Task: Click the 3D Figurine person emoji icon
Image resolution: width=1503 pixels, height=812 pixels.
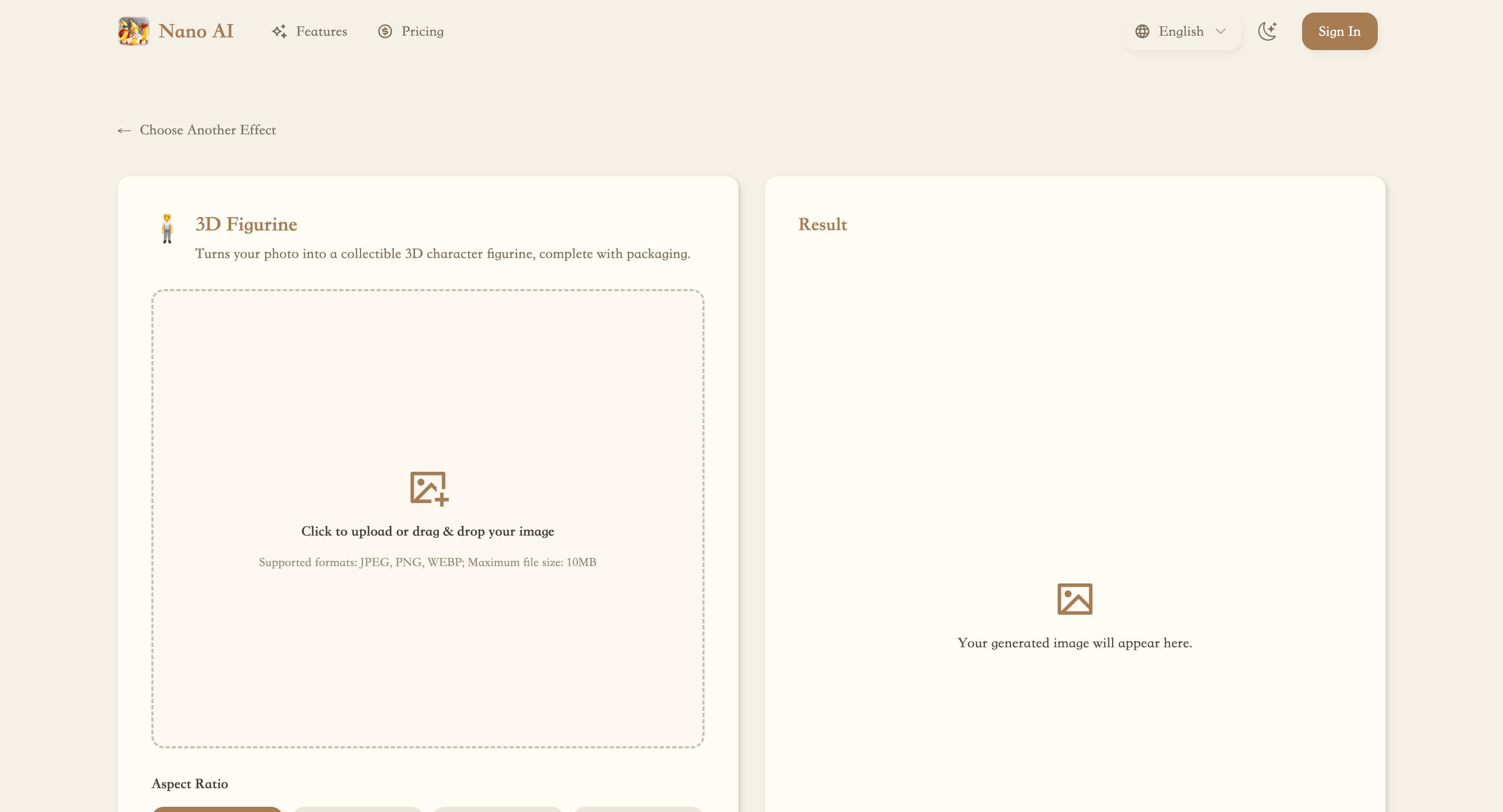Action: 167,228
